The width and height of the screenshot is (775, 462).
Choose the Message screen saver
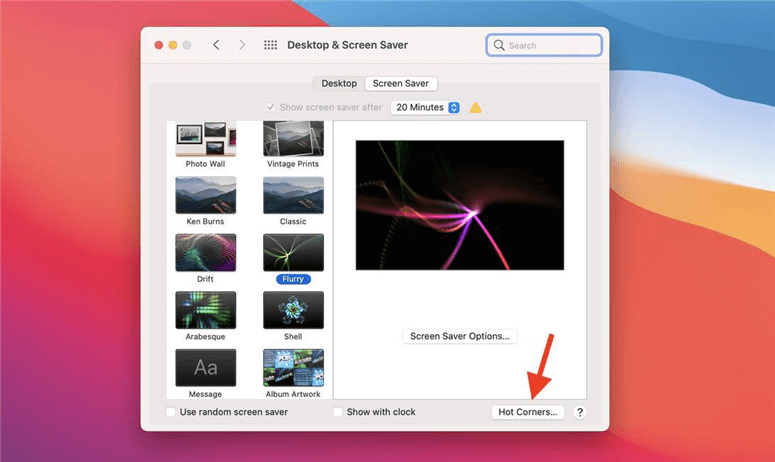pos(206,368)
